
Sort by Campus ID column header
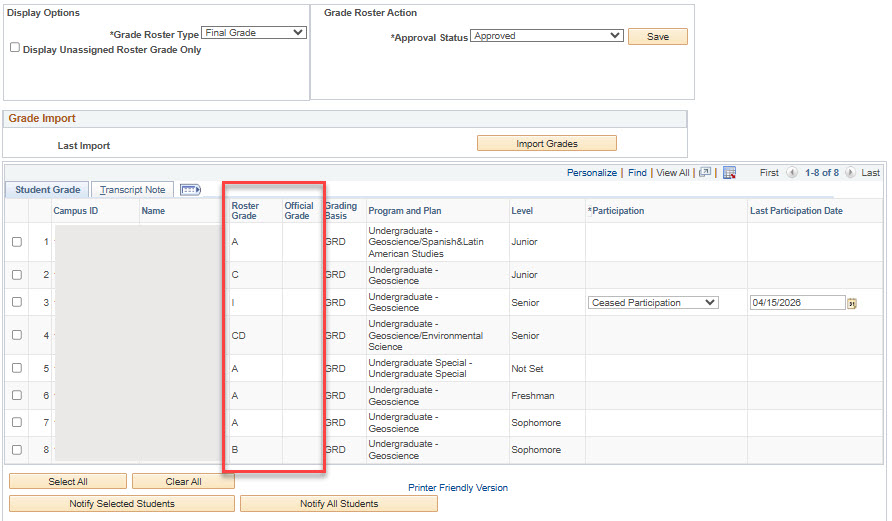[x=76, y=210]
